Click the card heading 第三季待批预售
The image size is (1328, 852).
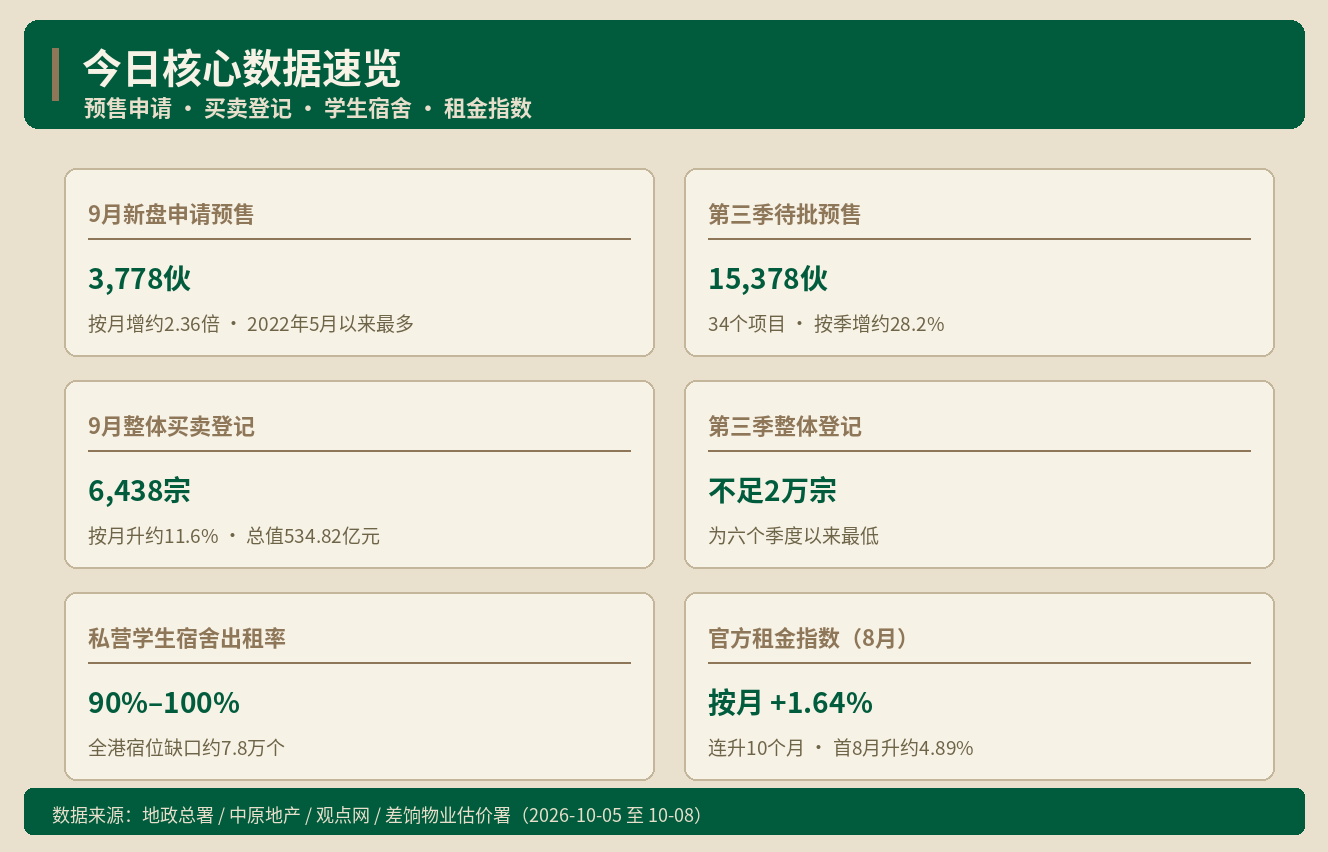coord(785,214)
